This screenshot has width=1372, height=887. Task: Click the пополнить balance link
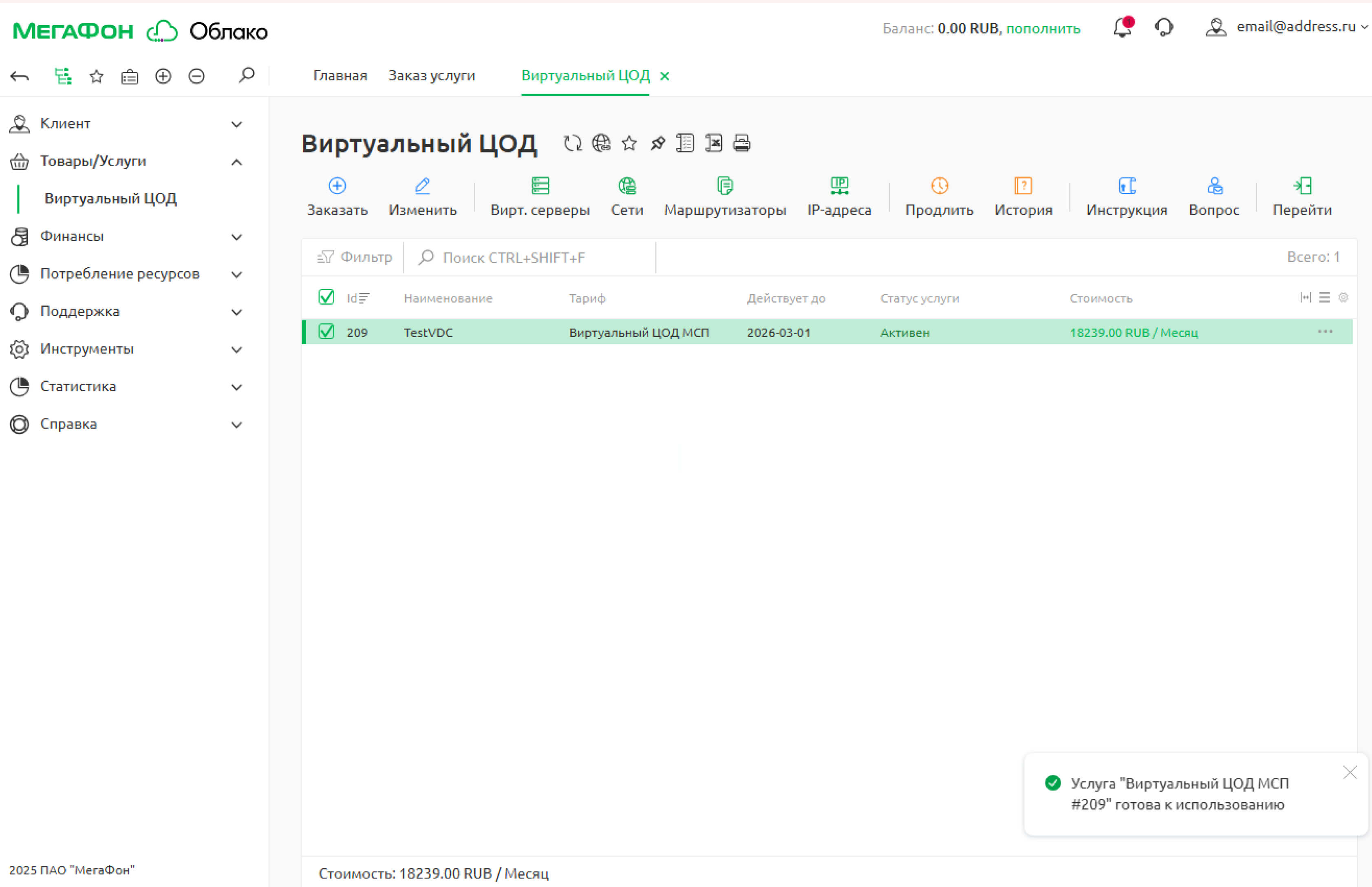coord(1042,28)
